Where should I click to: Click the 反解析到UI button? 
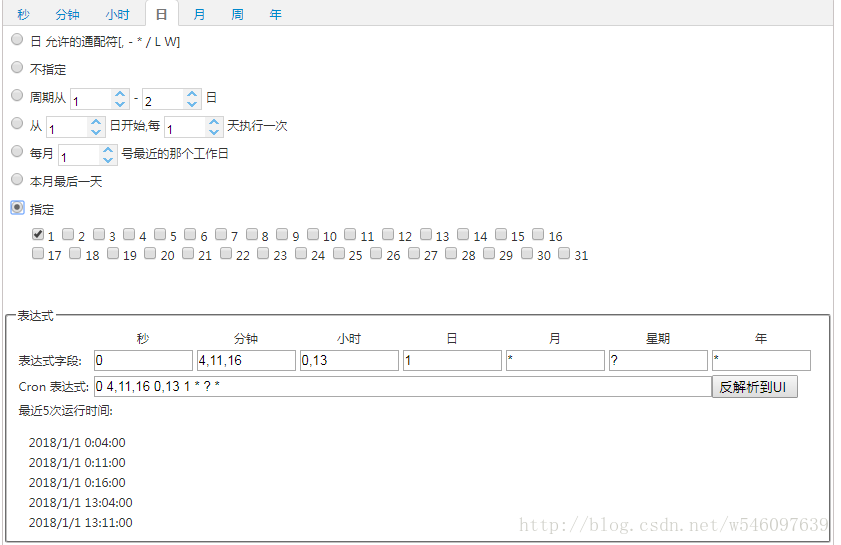(754, 387)
